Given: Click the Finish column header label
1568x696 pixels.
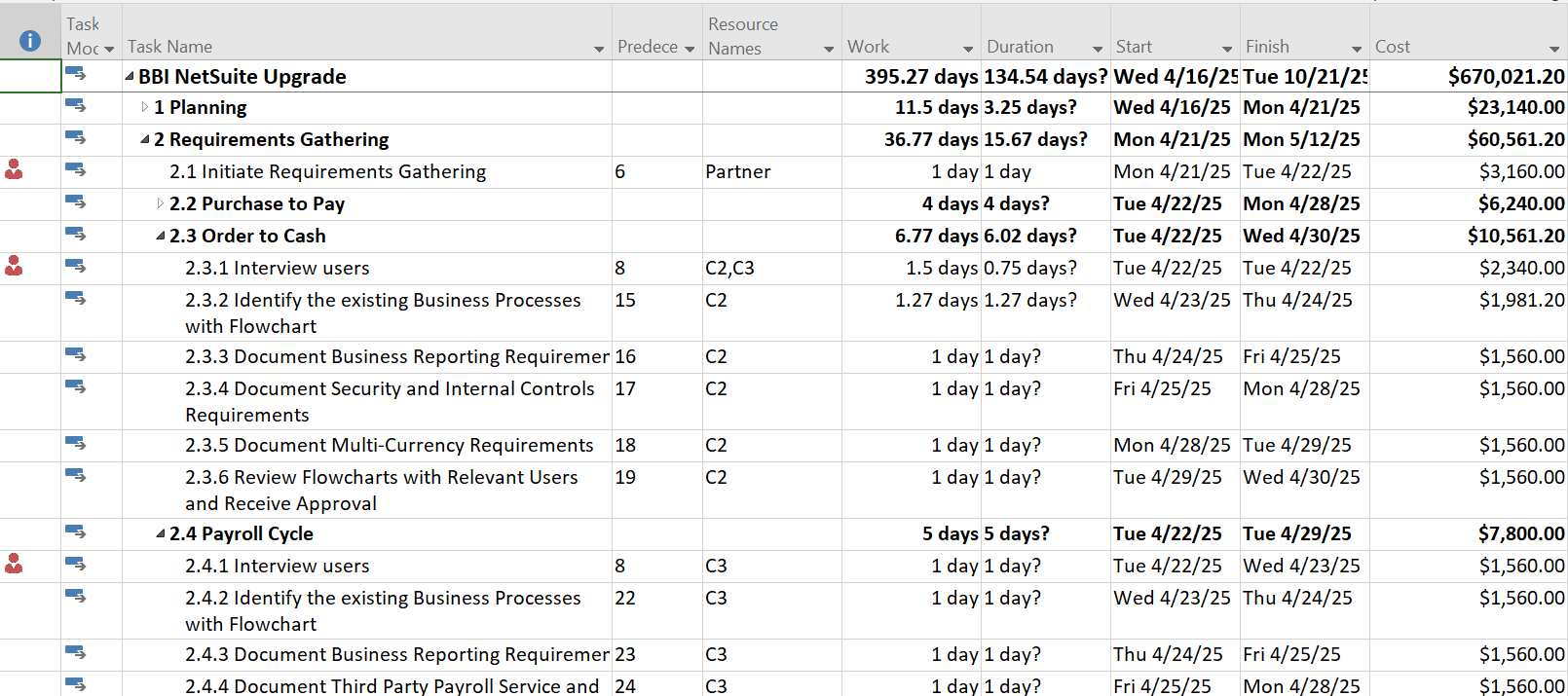Looking at the screenshot, I should click(x=1267, y=47).
